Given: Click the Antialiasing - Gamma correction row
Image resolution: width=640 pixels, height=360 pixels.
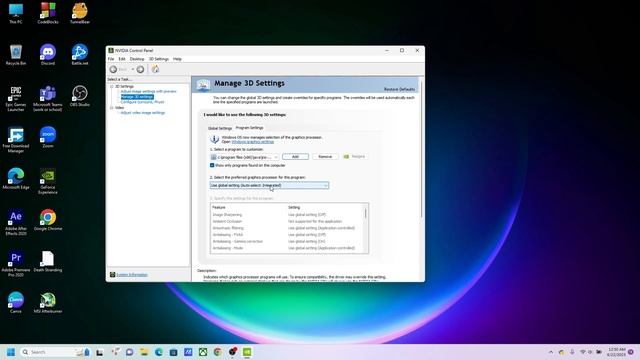Looking at the screenshot, I should click(287, 241).
